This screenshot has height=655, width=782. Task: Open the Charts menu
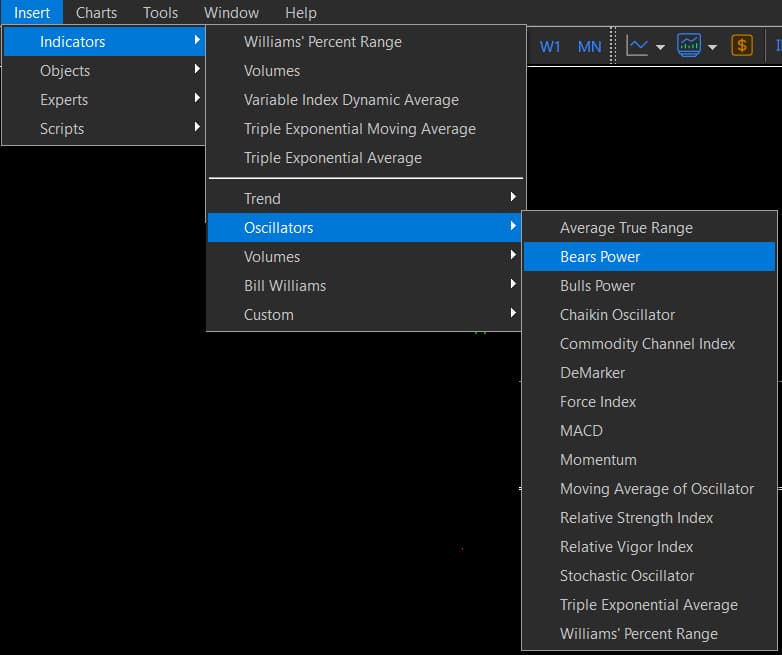(96, 13)
